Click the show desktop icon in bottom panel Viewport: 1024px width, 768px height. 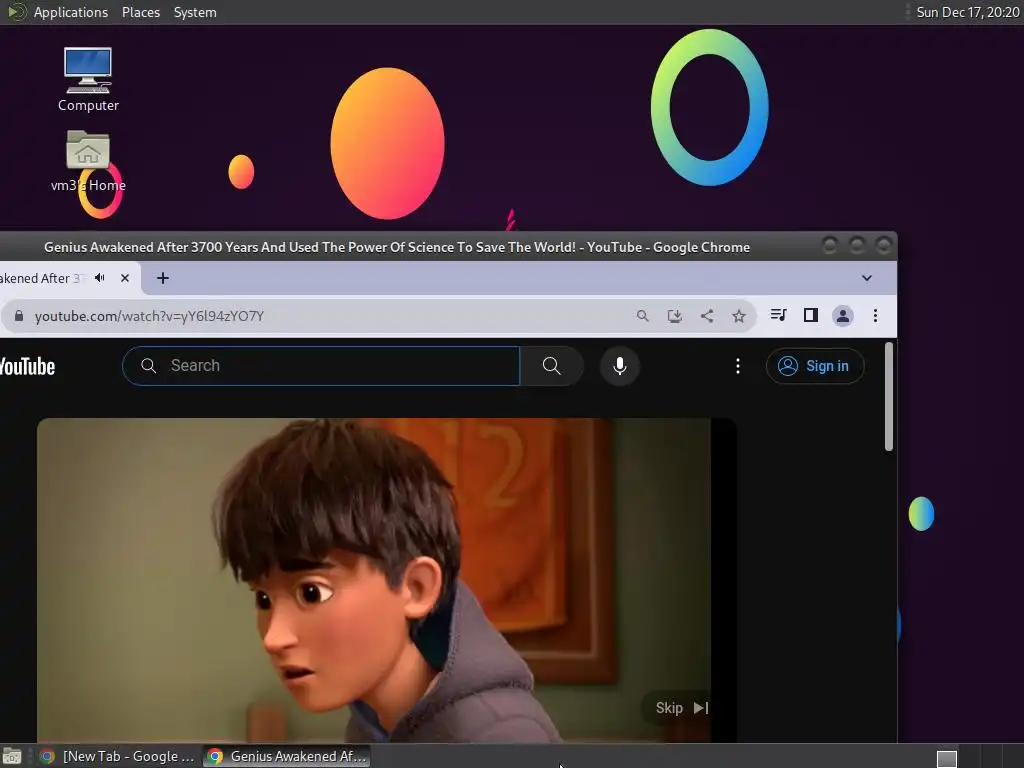tap(12, 756)
